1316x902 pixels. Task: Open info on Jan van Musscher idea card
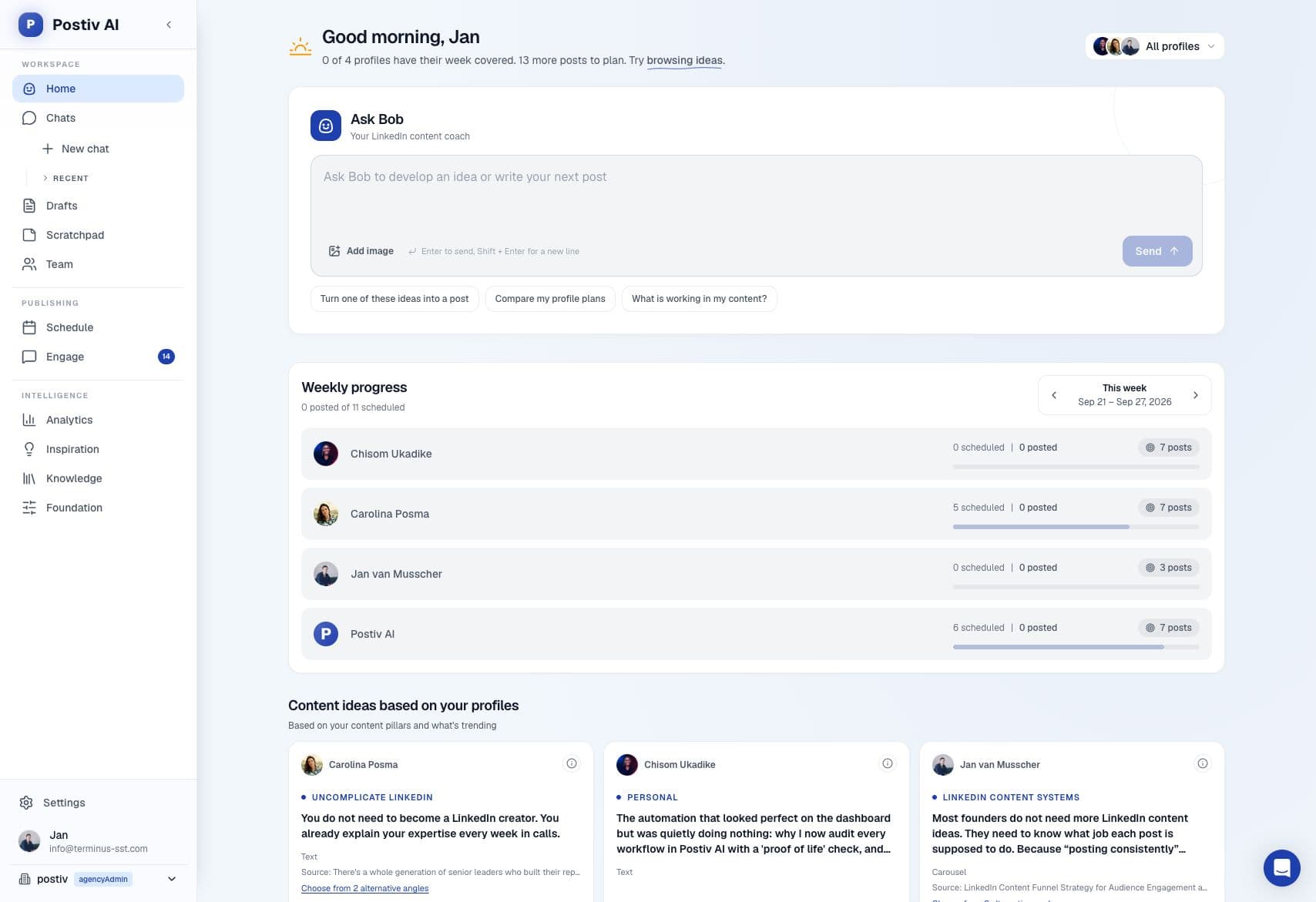[1203, 763]
